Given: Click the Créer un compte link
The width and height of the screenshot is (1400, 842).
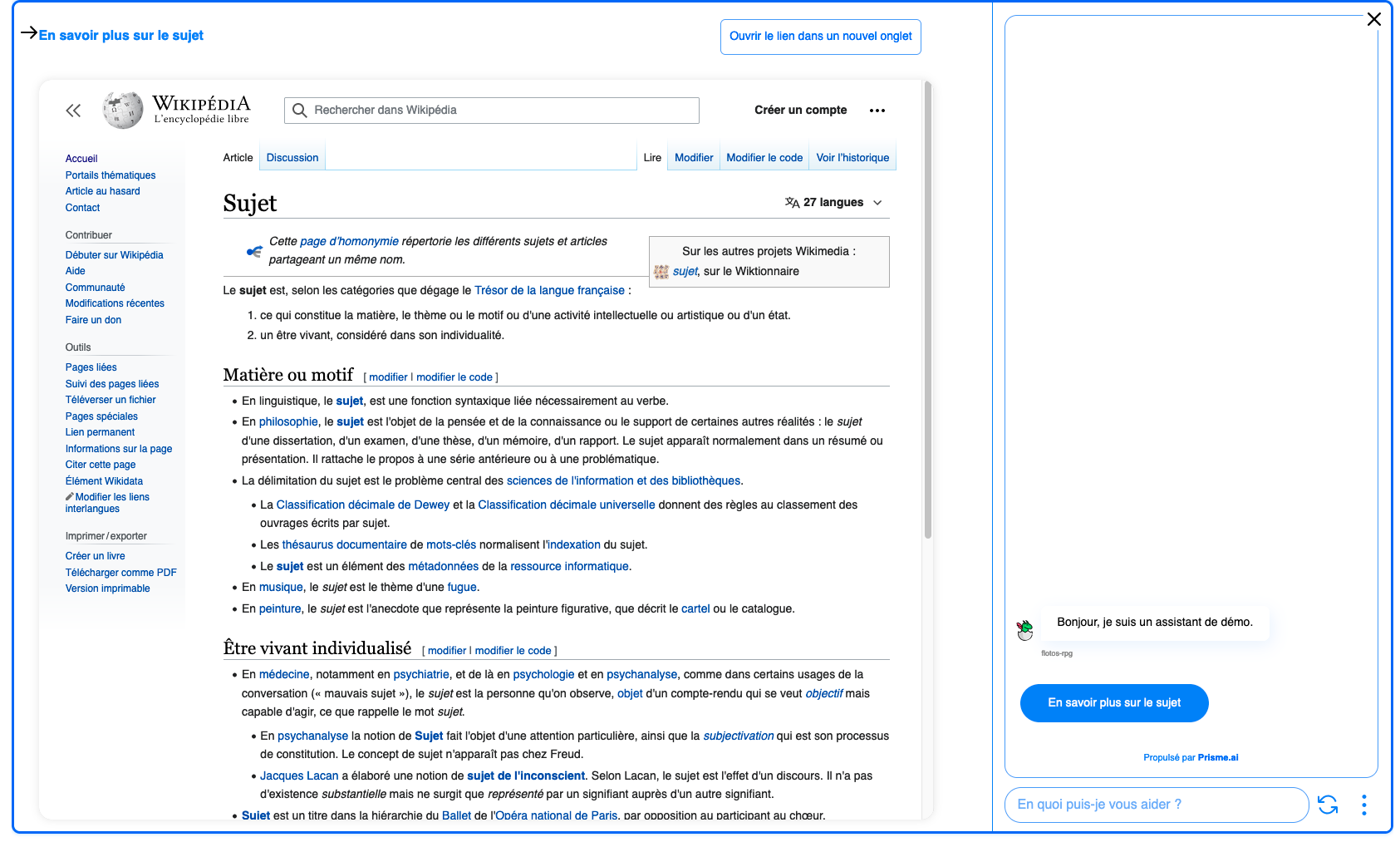Looking at the screenshot, I should pyautogui.click(x=801, y=111).
